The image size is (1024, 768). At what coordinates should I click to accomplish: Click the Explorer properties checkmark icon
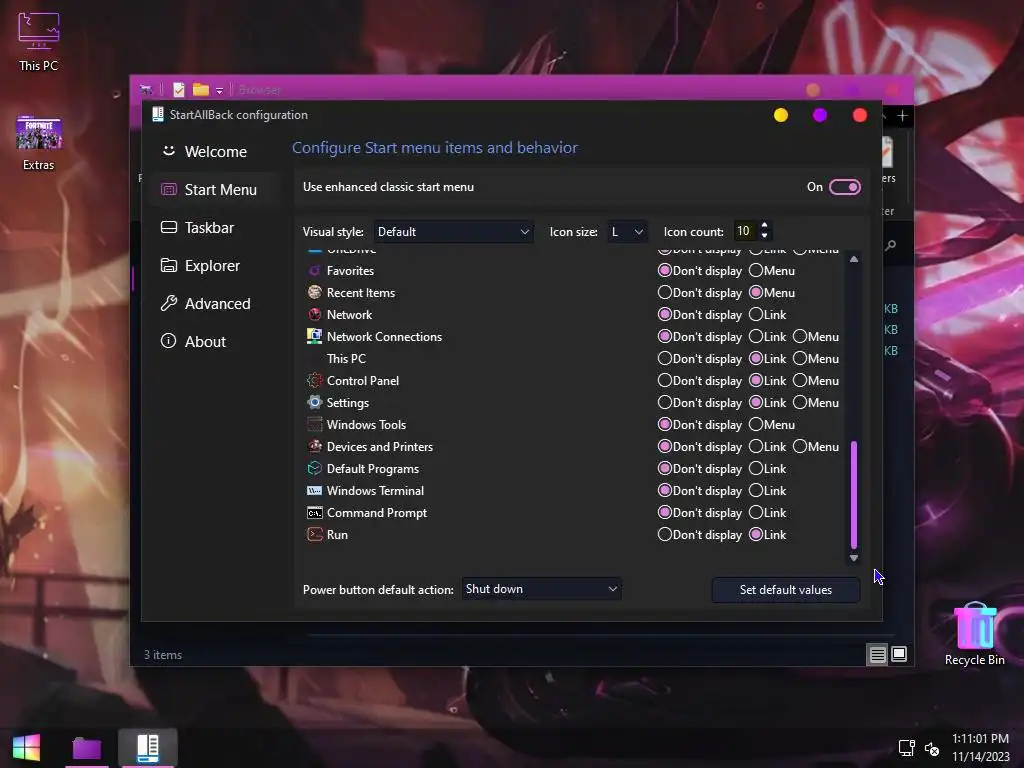[179, 89]
